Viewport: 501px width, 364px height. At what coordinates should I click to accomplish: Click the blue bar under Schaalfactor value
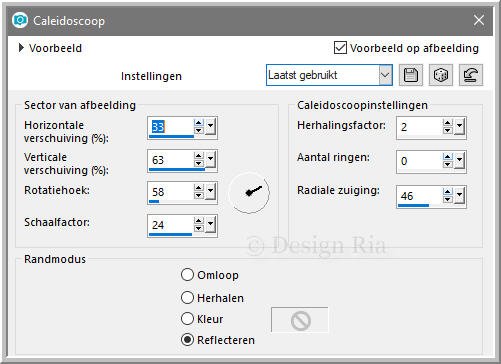(x=170, y=235)
